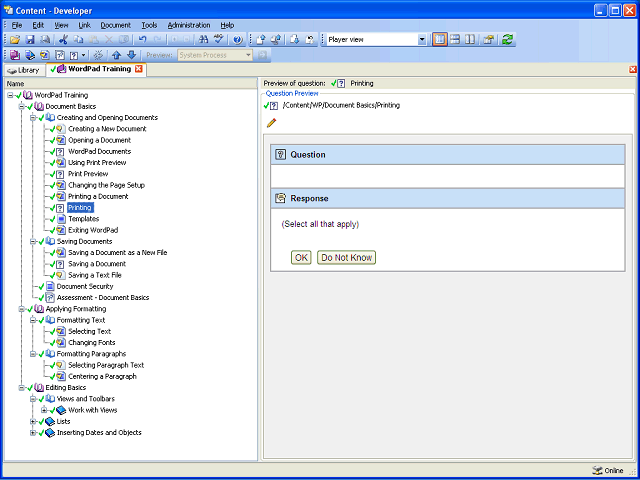Click the Do Not Know button

[347, 258]
